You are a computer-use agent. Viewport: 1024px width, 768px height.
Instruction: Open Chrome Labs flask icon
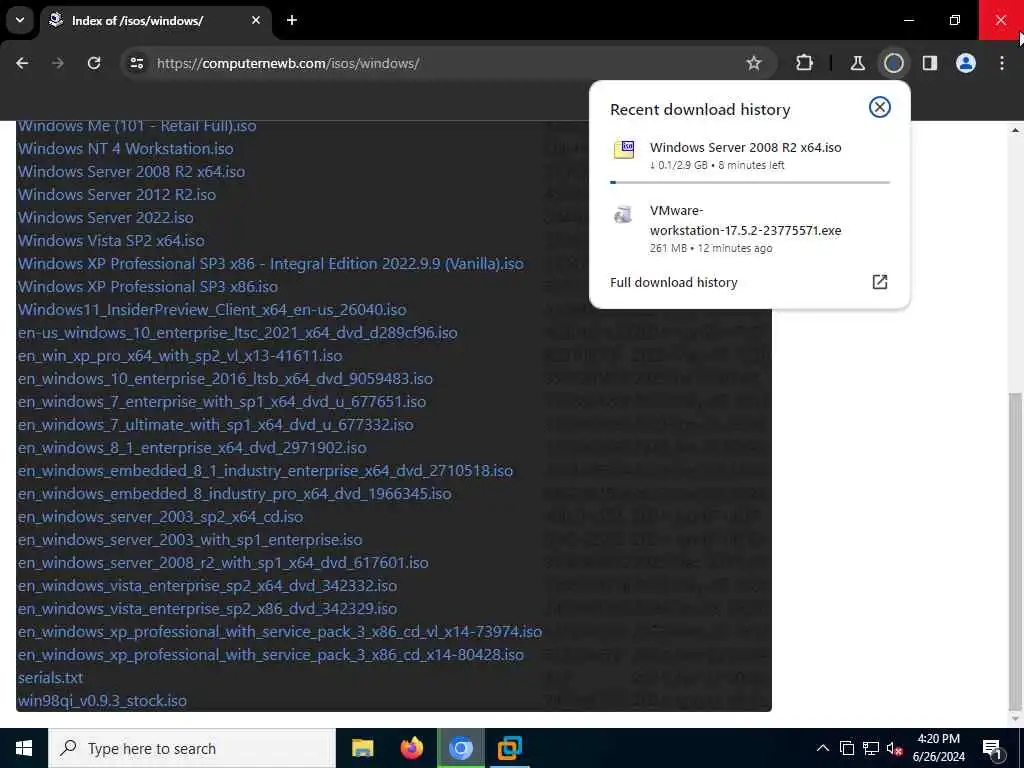coord(857,63)
